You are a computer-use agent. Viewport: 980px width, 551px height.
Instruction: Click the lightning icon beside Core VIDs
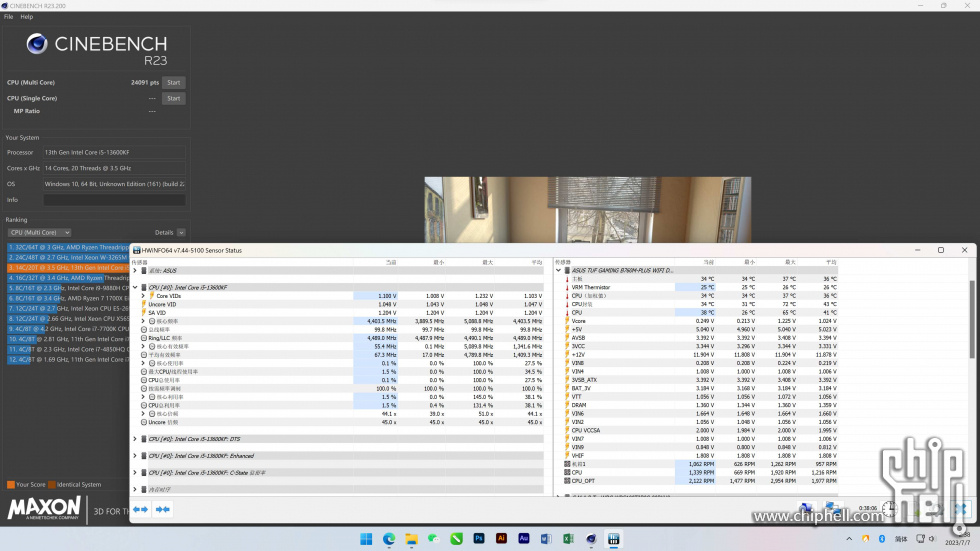pos(152,296)
